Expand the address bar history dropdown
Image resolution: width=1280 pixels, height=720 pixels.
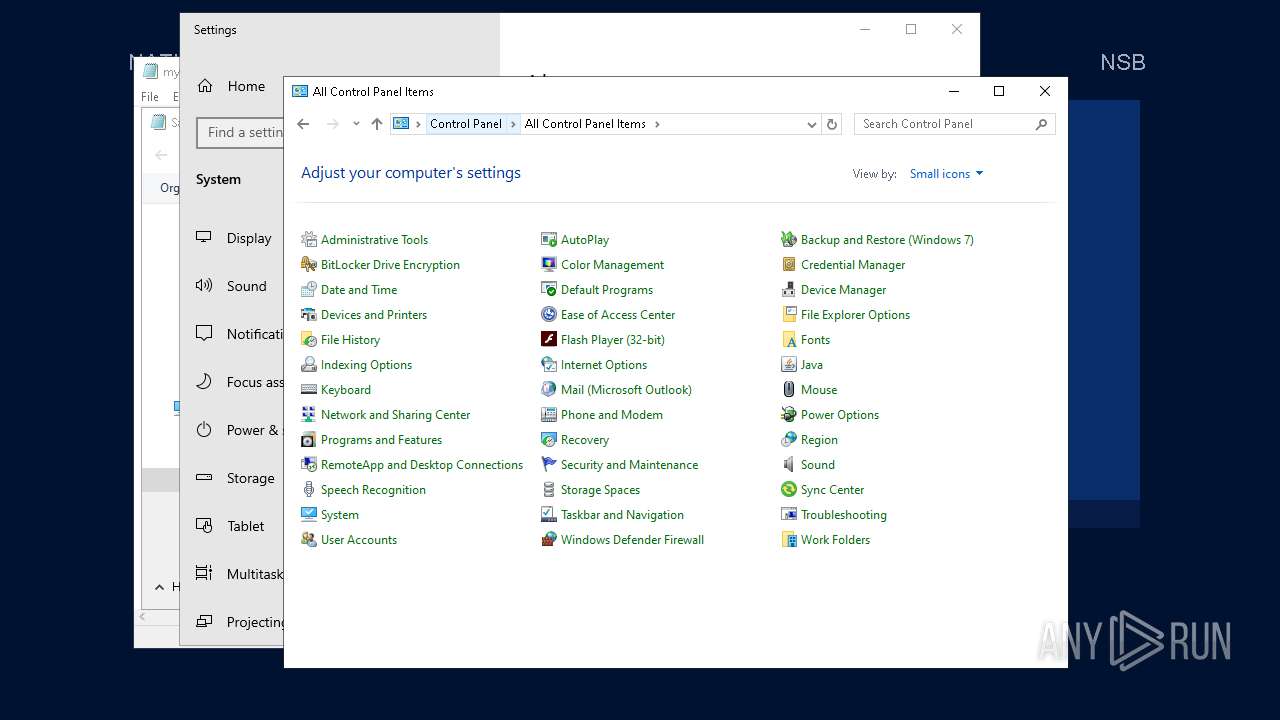pyautogui.click(x=812, y=124)
